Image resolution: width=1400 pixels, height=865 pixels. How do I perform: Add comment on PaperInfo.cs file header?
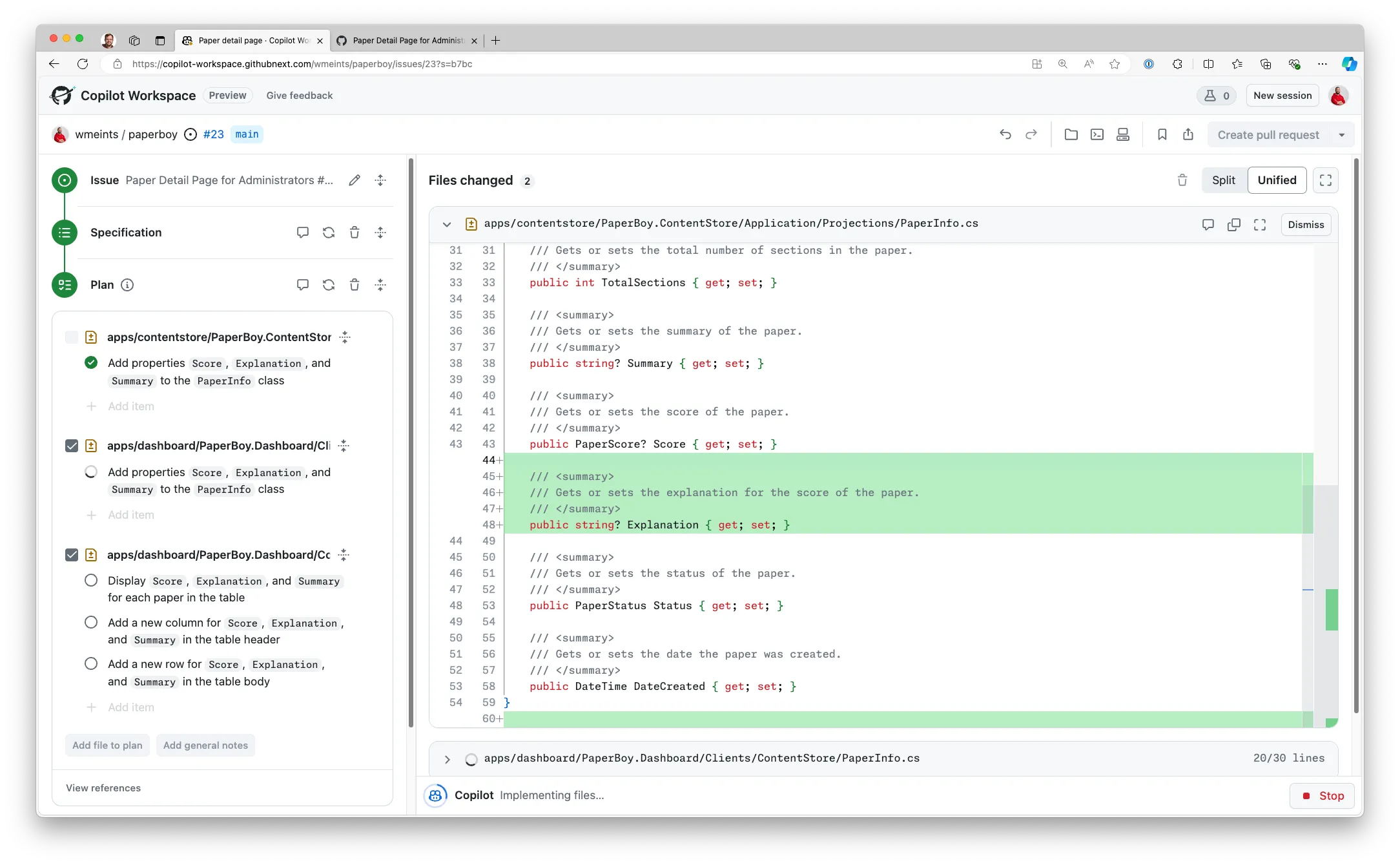(x=1208, y=225)
